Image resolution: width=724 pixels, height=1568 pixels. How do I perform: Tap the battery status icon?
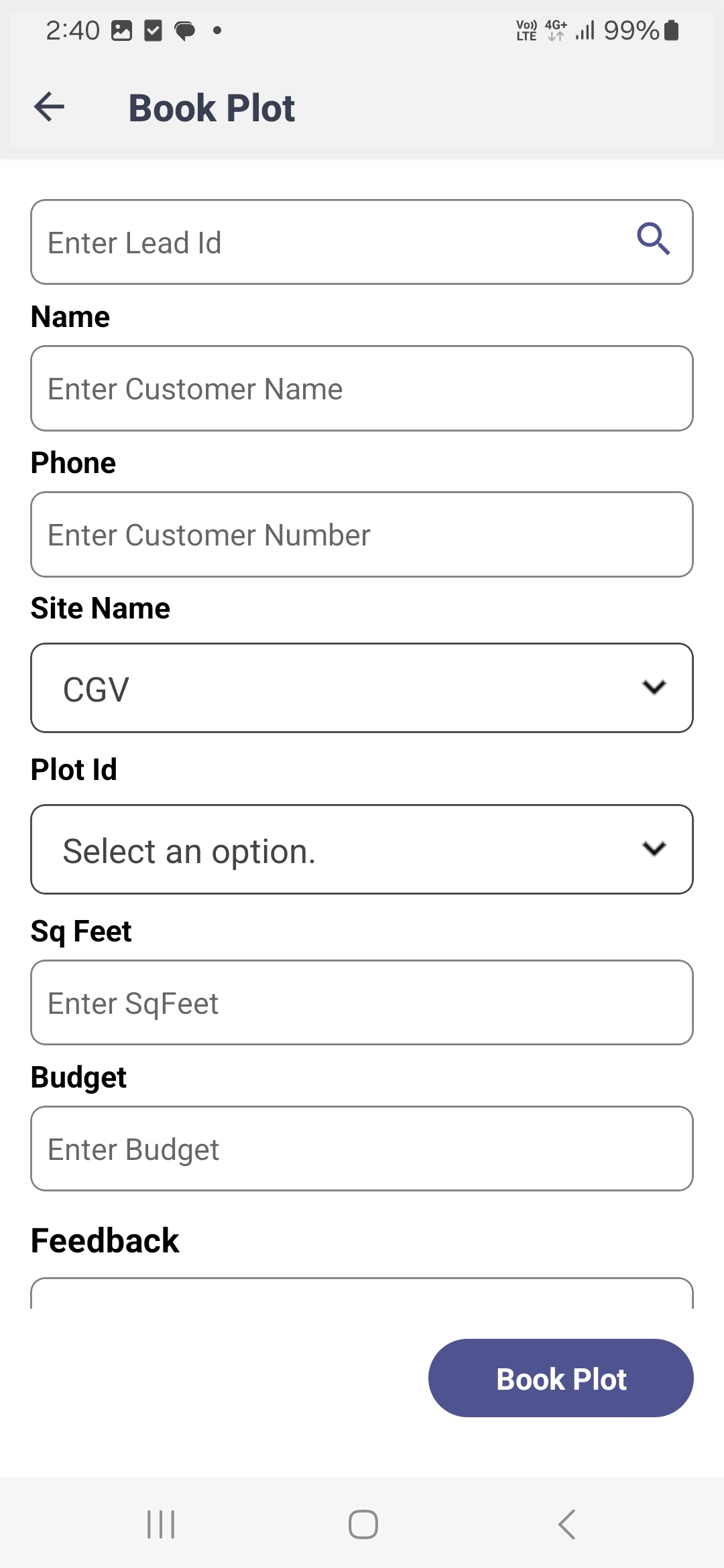pos(671,30)
